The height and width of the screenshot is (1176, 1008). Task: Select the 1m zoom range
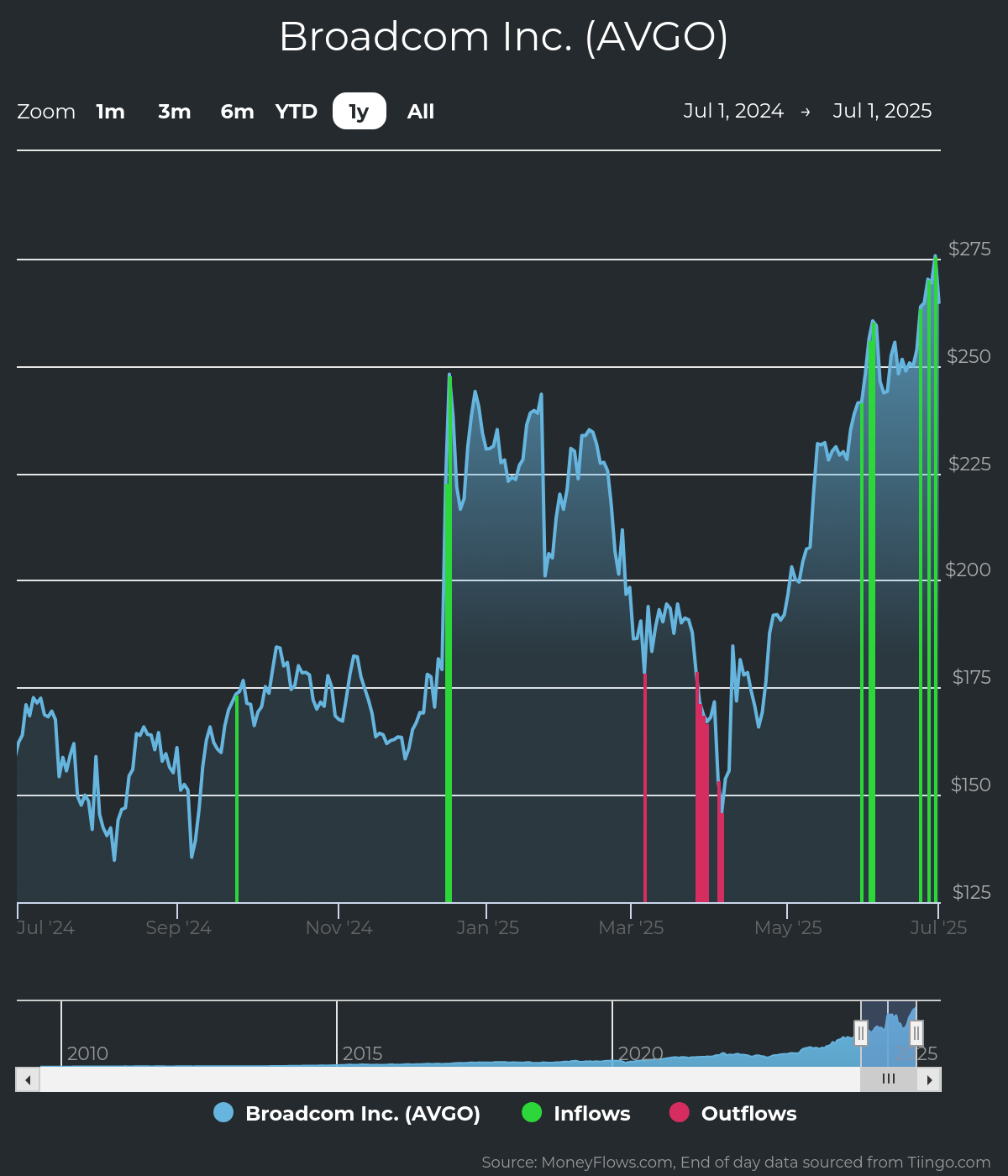click(110, 111)
